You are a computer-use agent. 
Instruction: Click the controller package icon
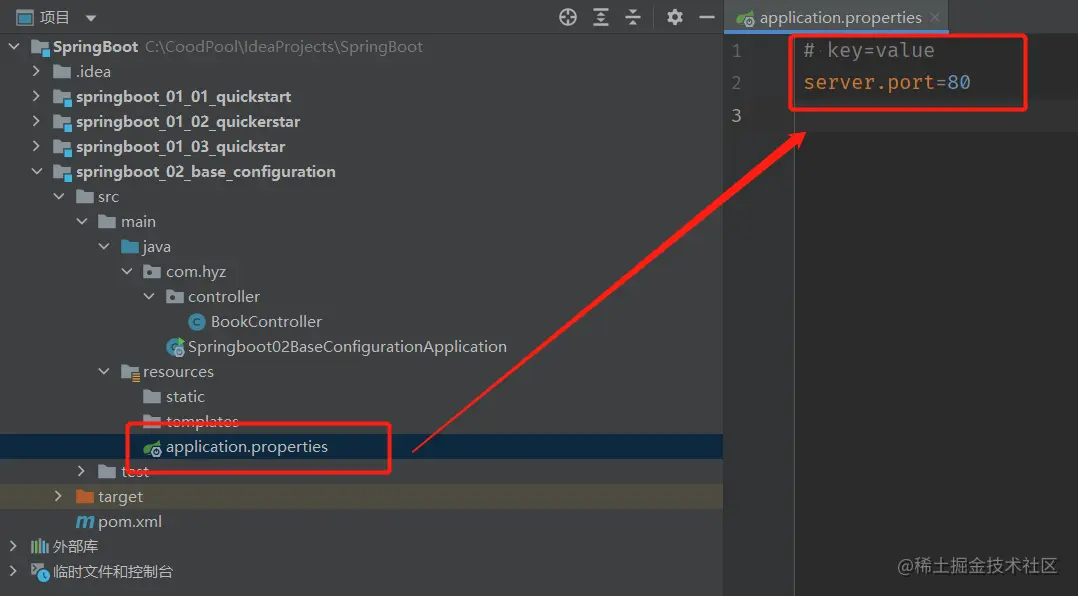(175, 296)
